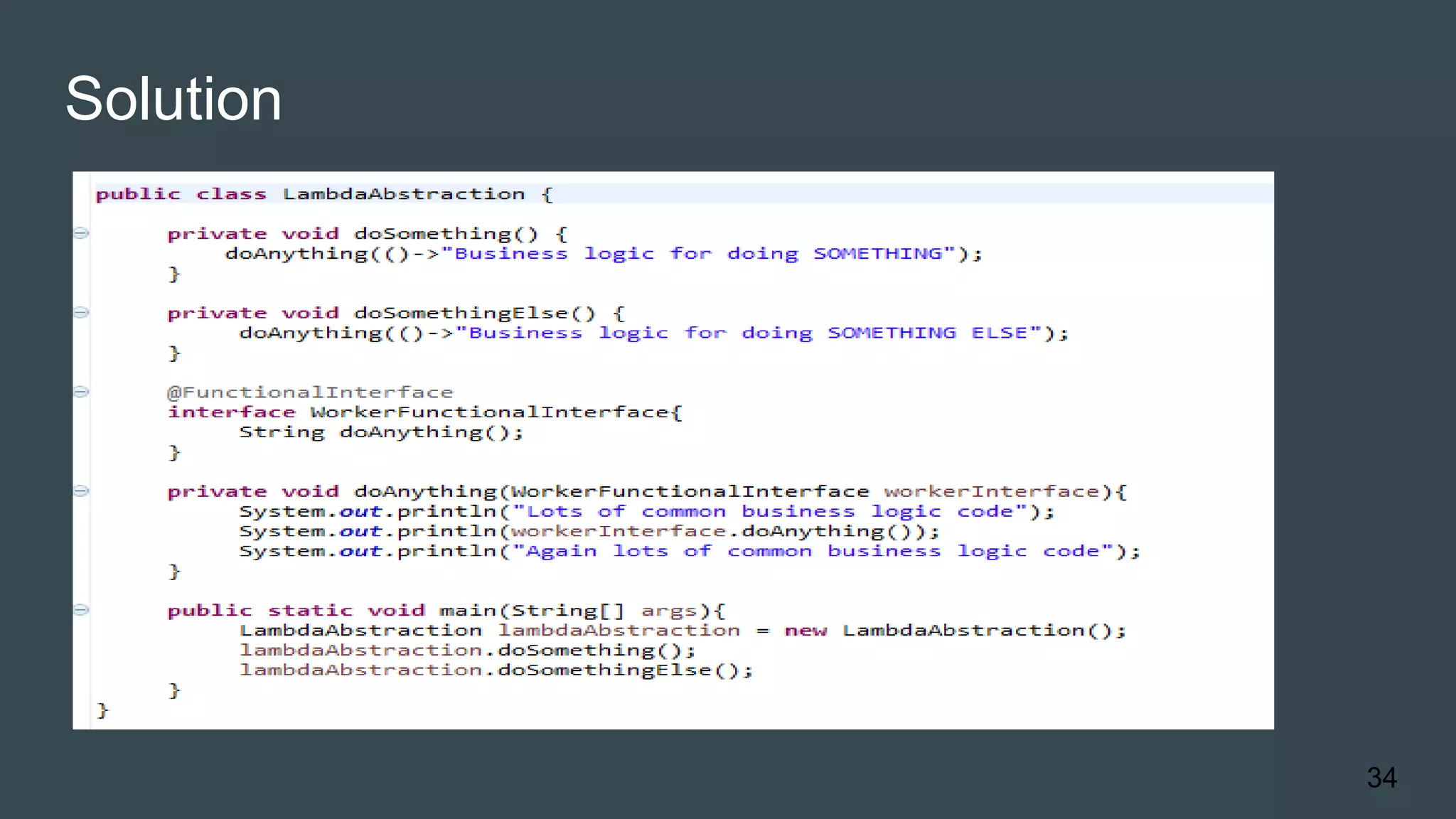The width and height of the screenshot is (1456, 819).
Task: Collapse the main method fold marker
Action: coord(81,610)
